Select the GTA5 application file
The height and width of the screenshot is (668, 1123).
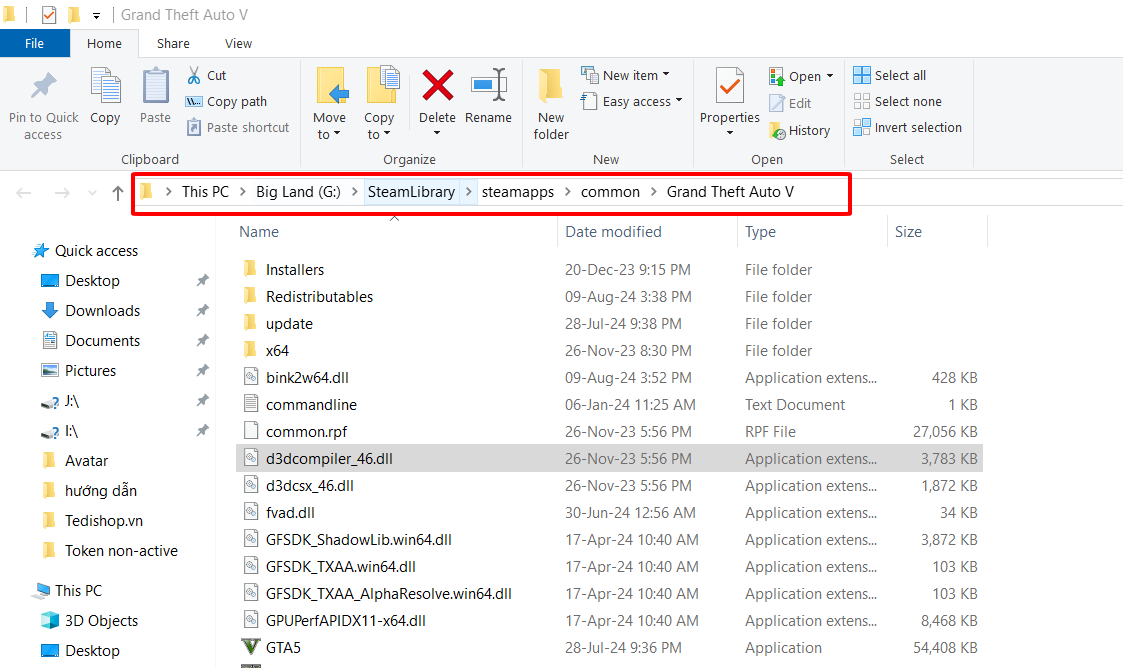click(283, 647)
